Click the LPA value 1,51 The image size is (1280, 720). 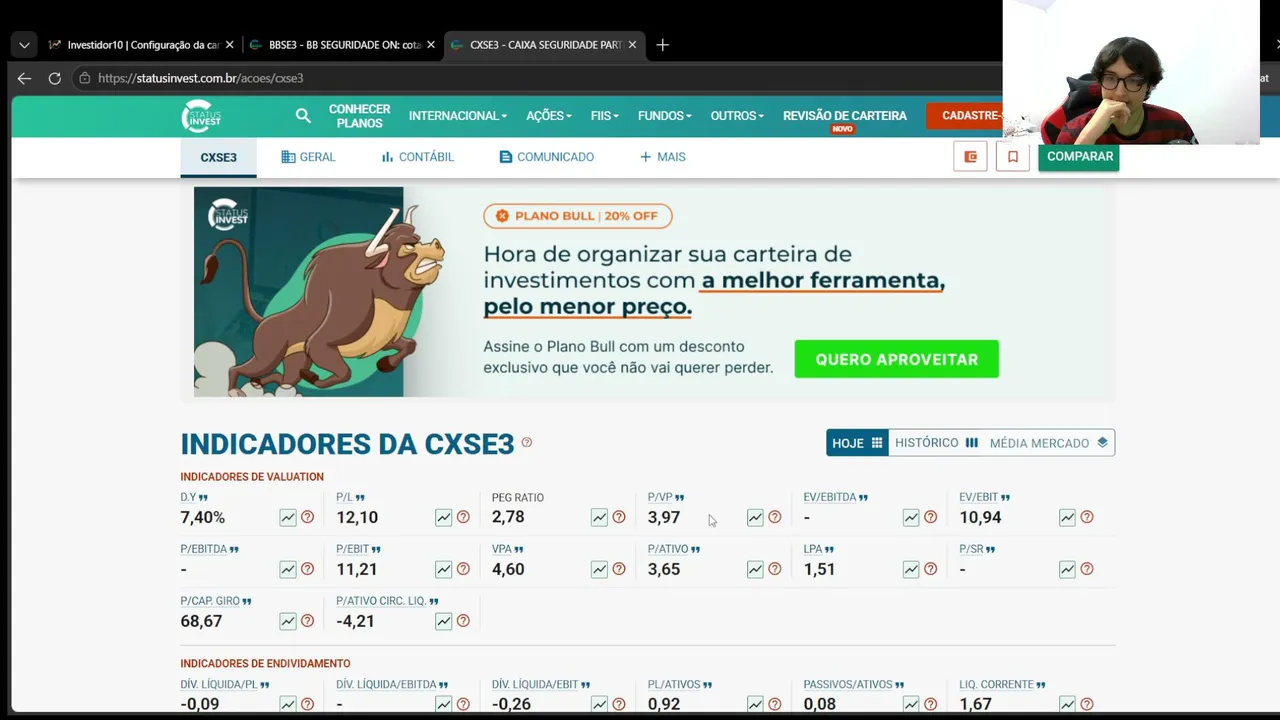coord(819,569)
